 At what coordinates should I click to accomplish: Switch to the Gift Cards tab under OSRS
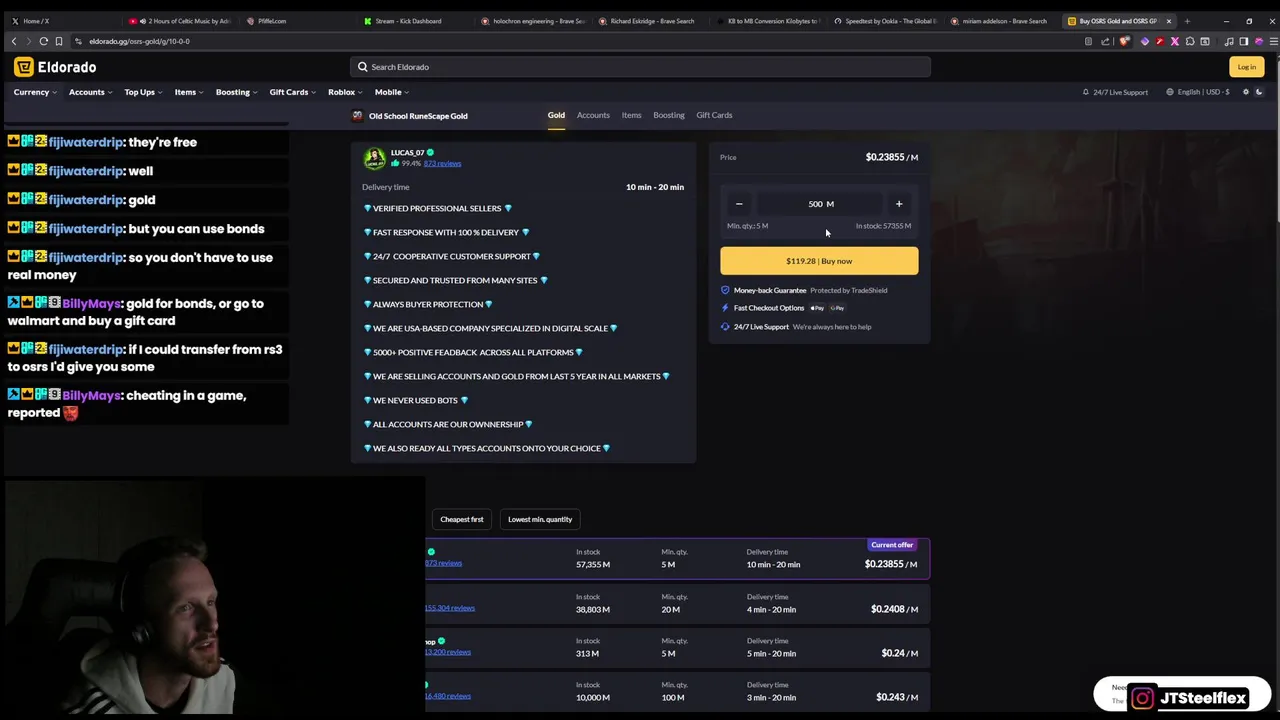pos(714,115)
